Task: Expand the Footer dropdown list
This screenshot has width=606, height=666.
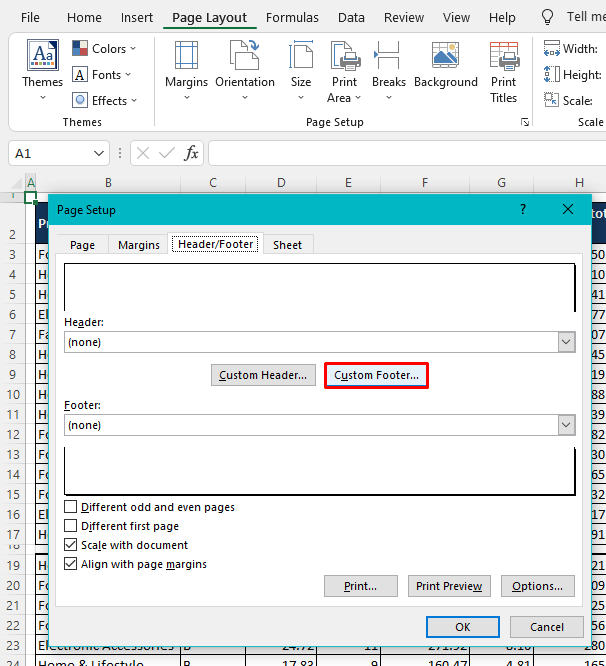Action: pyautogui.click(x=567, y=425)
